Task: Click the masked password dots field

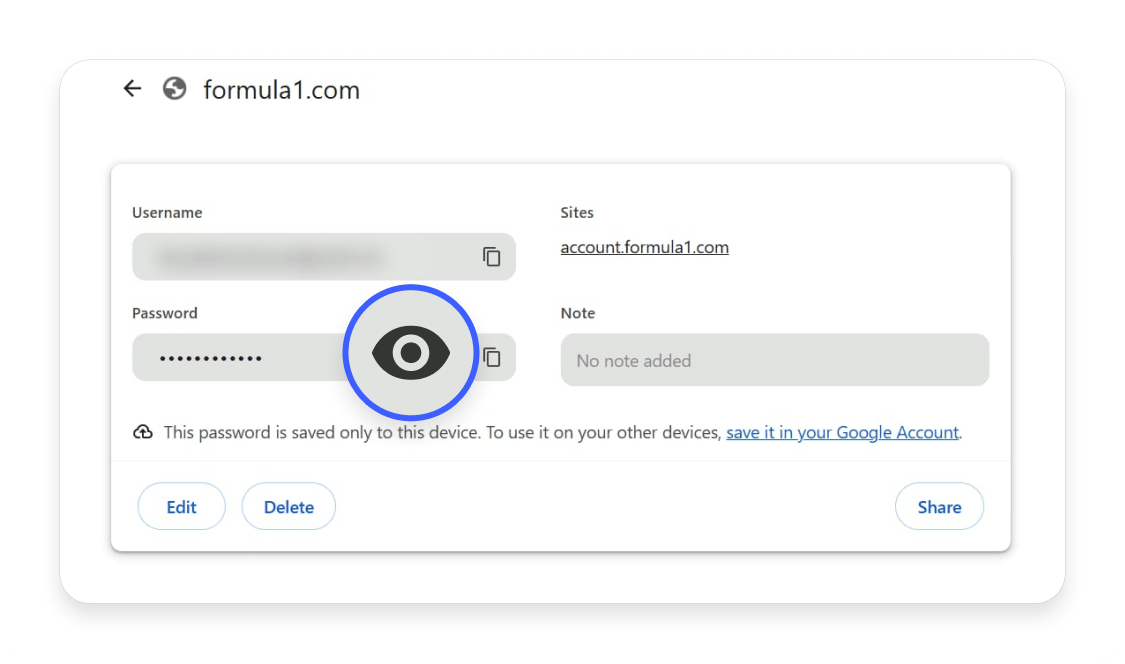Action: click(230, 356)
